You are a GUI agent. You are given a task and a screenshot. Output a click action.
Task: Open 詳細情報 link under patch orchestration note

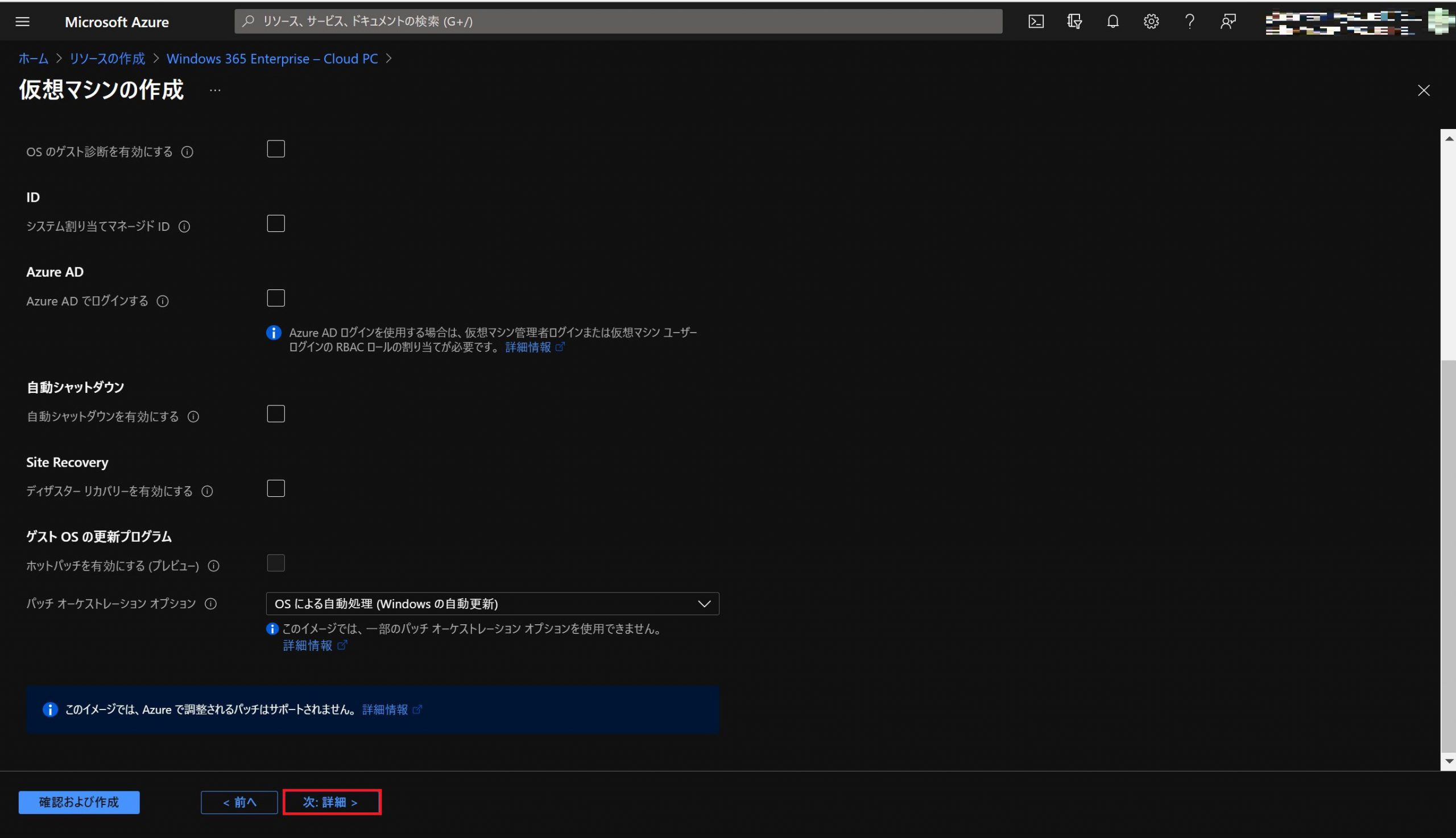point(315,646)
